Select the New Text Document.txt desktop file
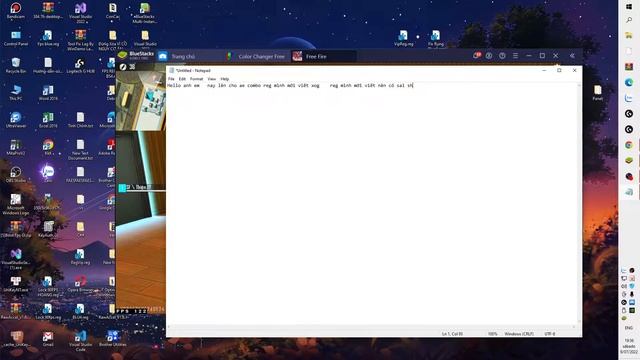 coord(80,149)
